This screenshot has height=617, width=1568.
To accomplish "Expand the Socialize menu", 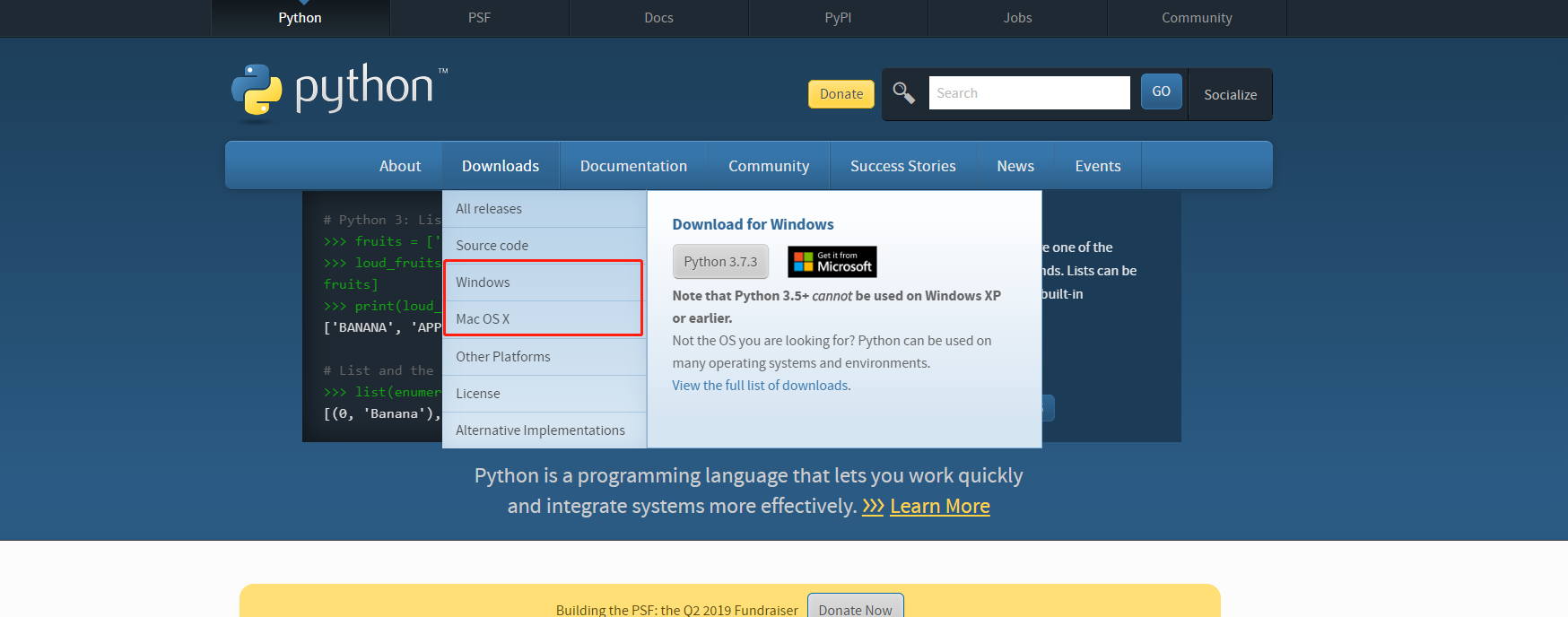I will pyautogui.click(x=1230, y=94).
